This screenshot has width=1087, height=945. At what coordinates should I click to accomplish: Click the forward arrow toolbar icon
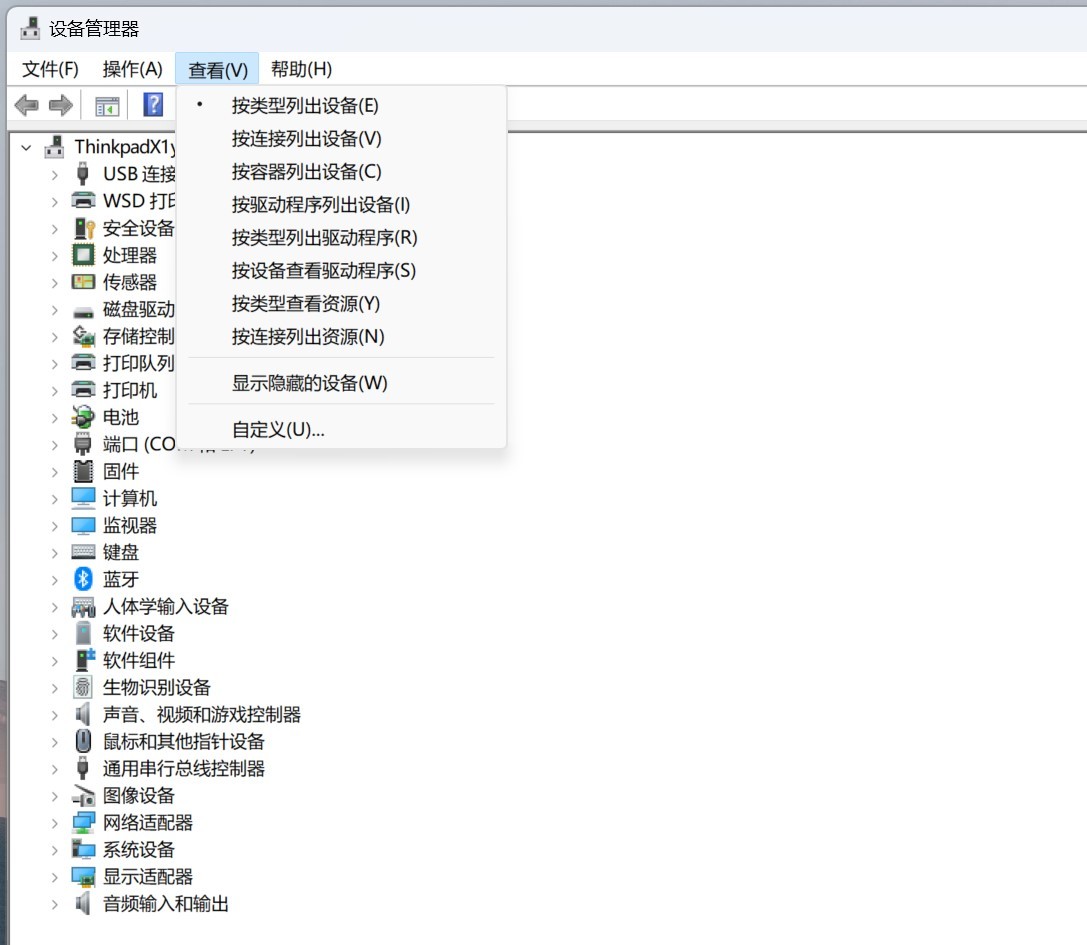click(x=61, y=105)
